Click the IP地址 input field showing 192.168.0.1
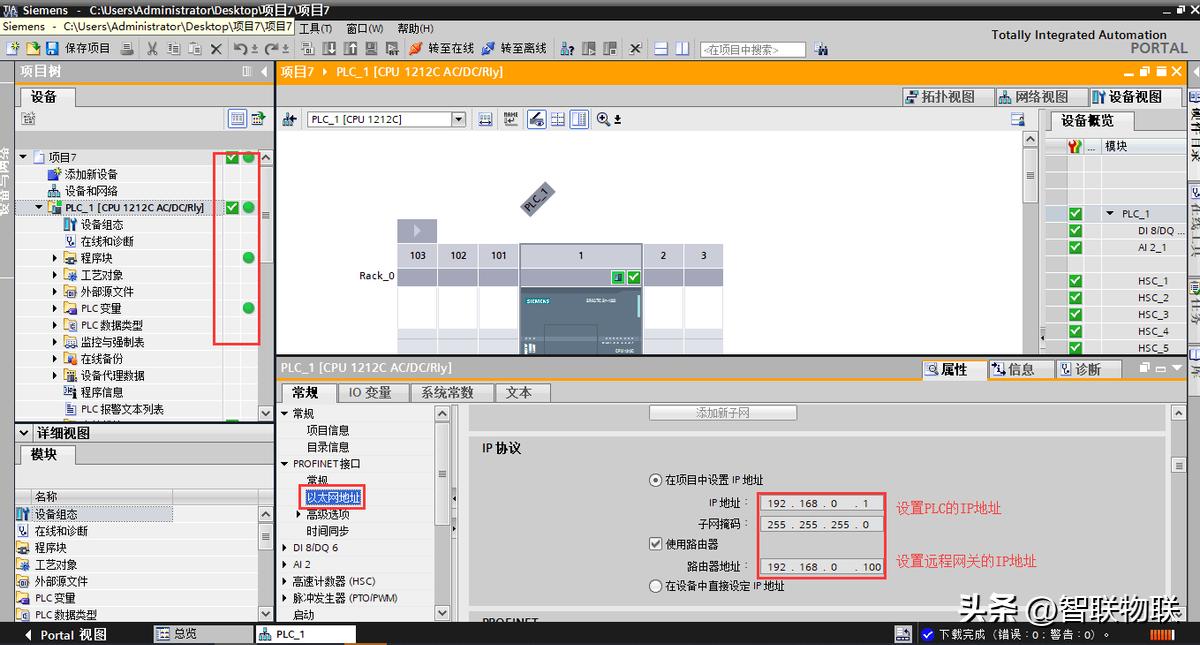Viewport: 1200px width, 645px height. click(820, 503)
